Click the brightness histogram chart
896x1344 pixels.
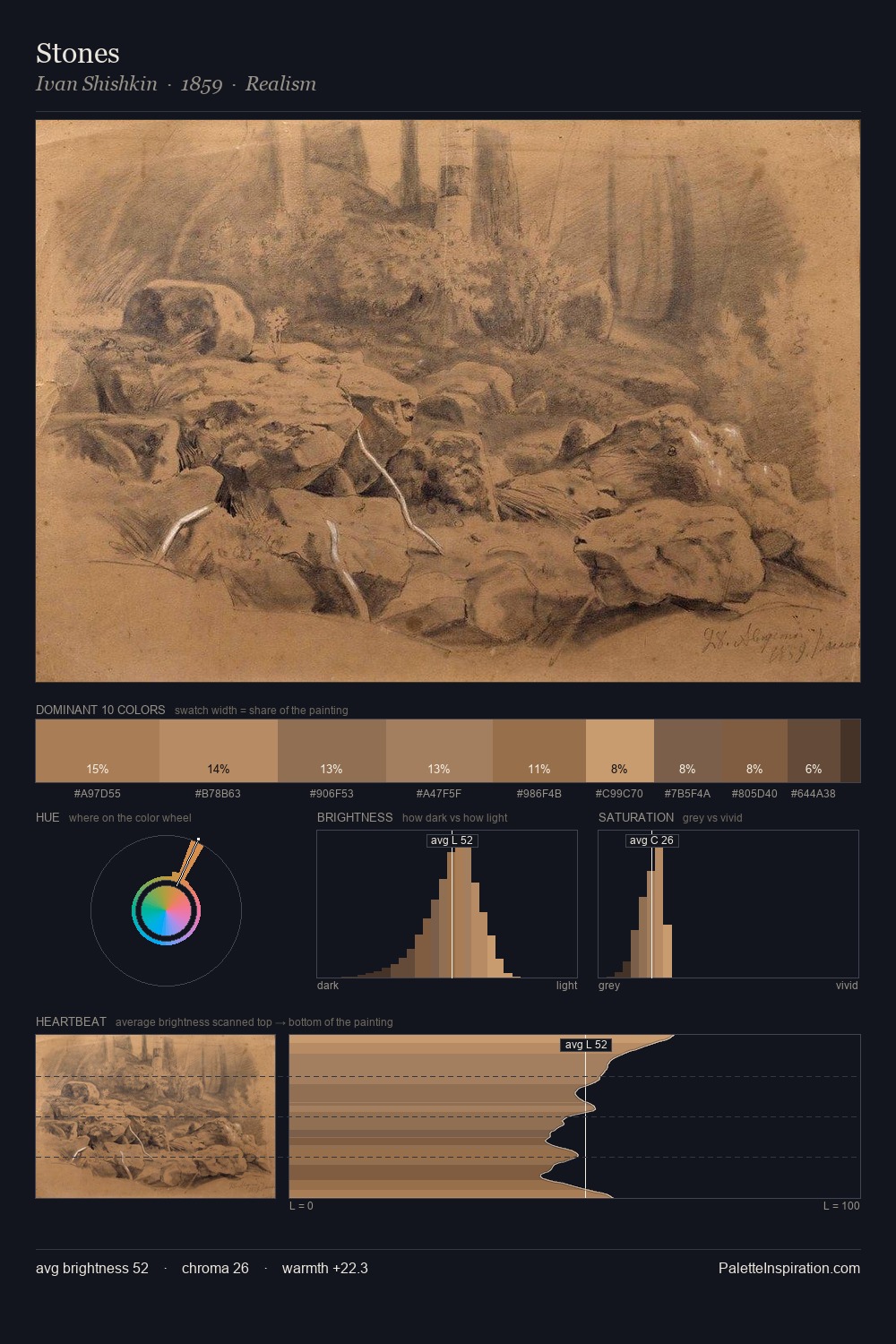pos(447,904)
